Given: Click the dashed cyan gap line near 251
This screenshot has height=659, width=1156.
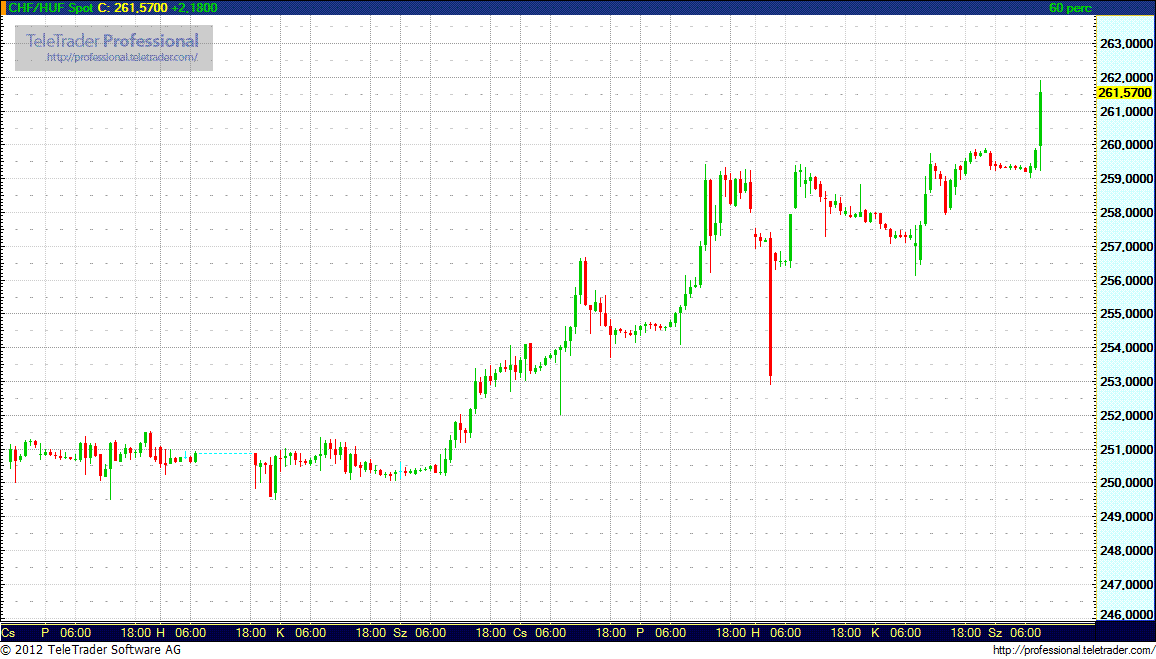Looking at the screenshot, I should tap(225, 453).
